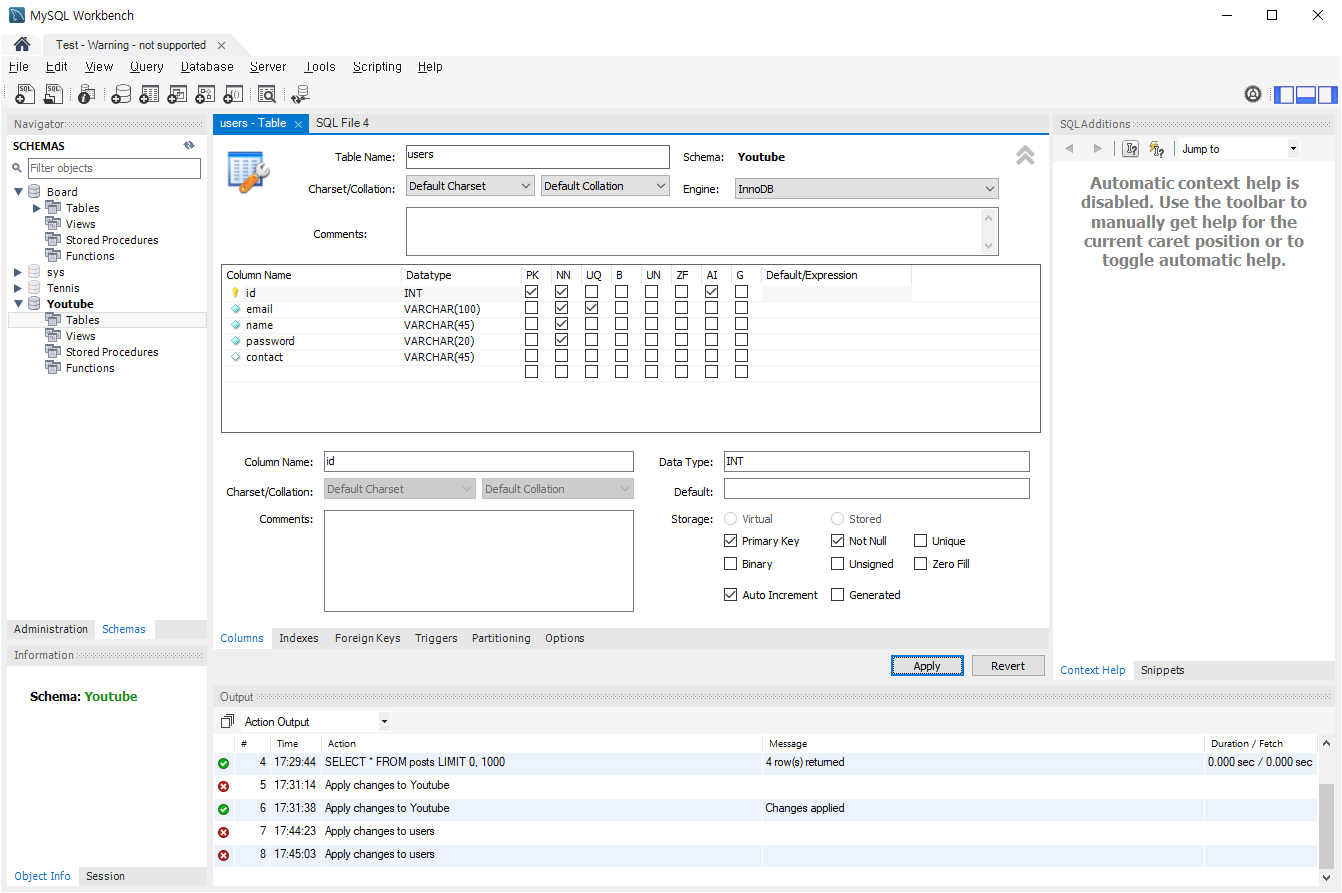
Task: Collapse table header double-chevron icon
Action: tap(1025, 155)
